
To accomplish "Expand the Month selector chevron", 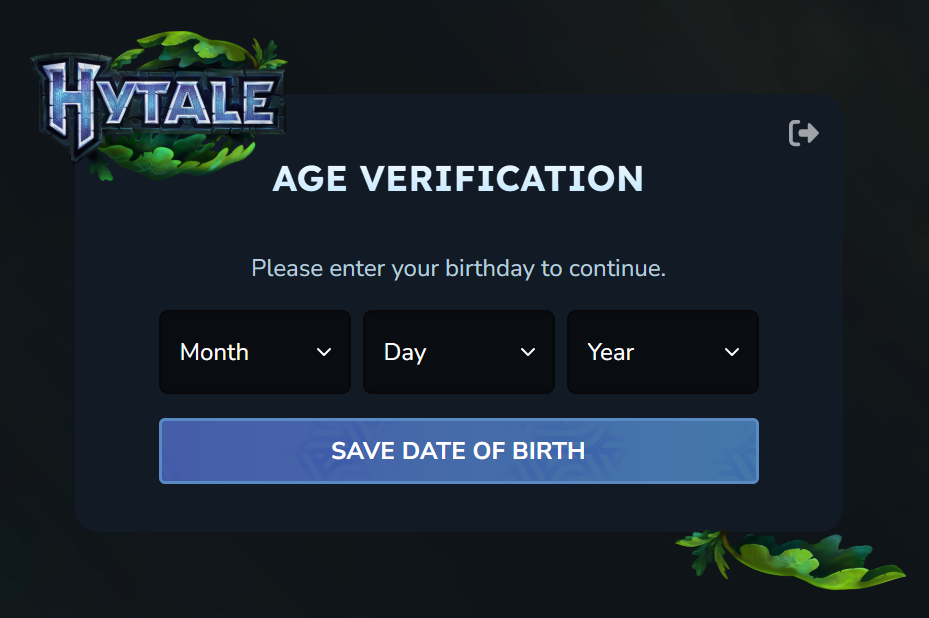I will (323, 352).
